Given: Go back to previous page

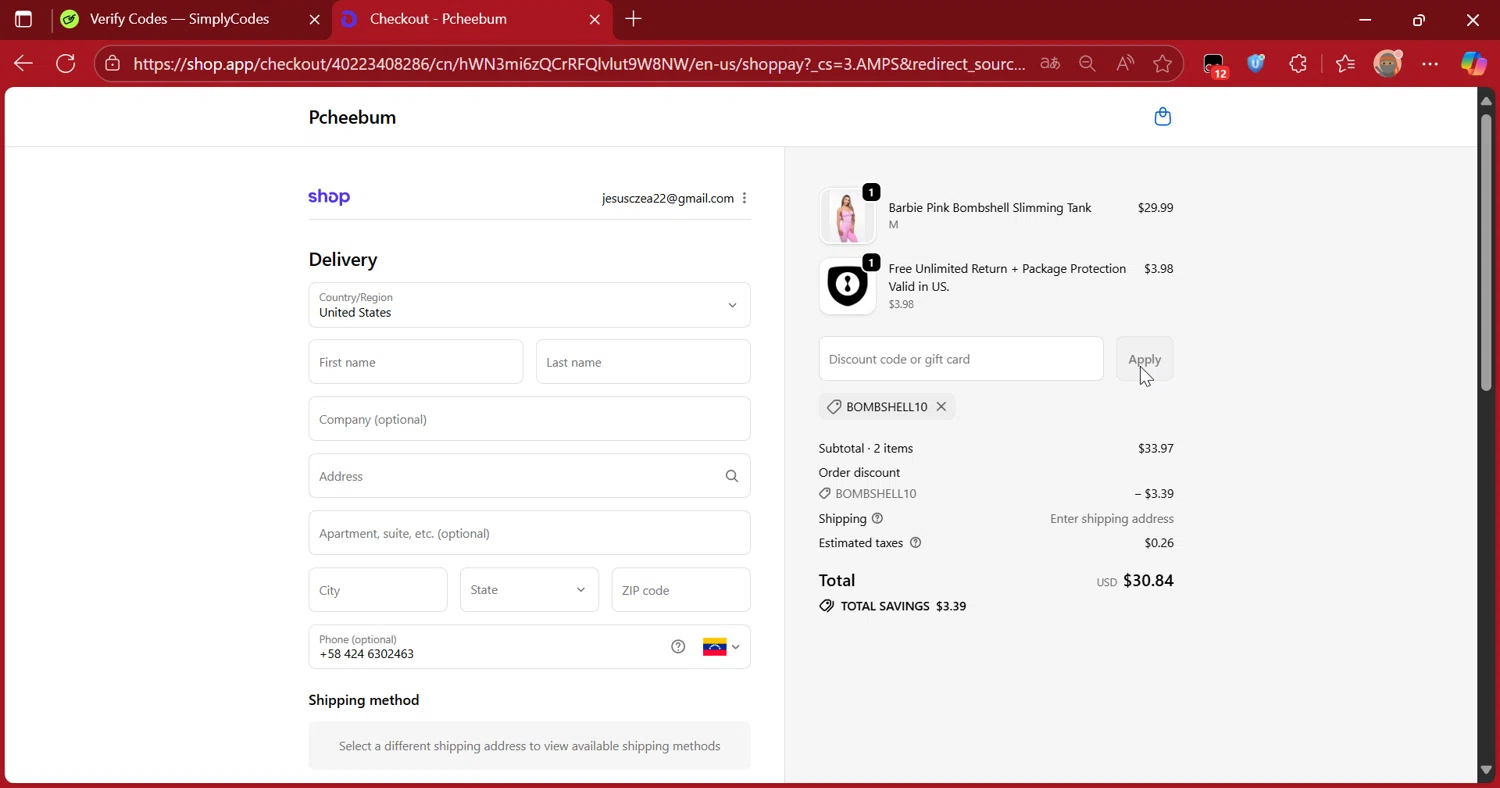Looking at the screenshot, I should point(23,64).
